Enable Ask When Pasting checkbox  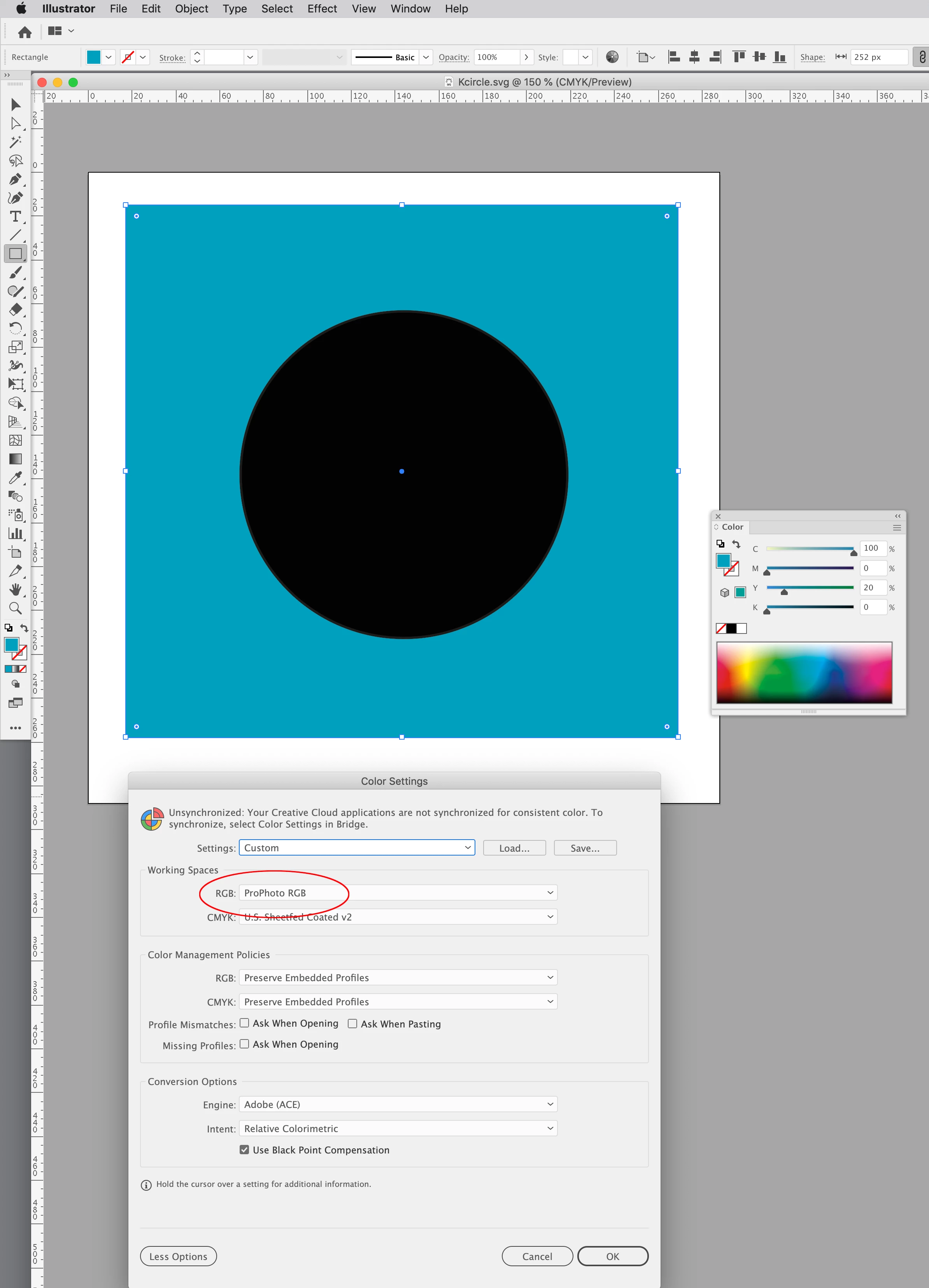click(352, 1023)
